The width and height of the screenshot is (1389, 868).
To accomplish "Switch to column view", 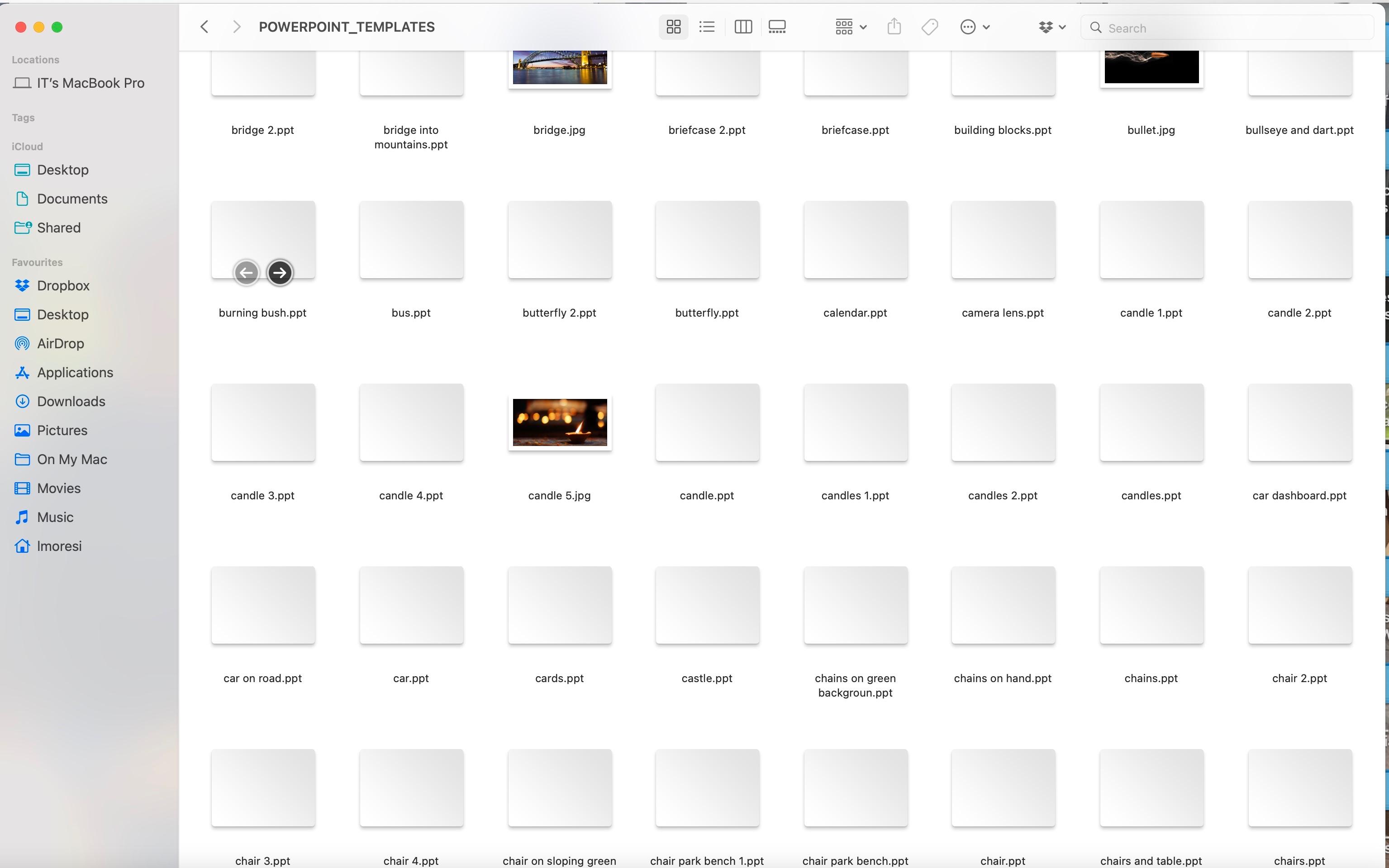I will coord(742,27).
